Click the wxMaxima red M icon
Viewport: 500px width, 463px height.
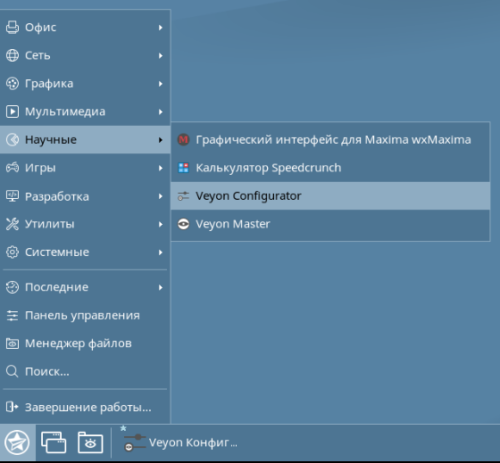tap(183, 139)
